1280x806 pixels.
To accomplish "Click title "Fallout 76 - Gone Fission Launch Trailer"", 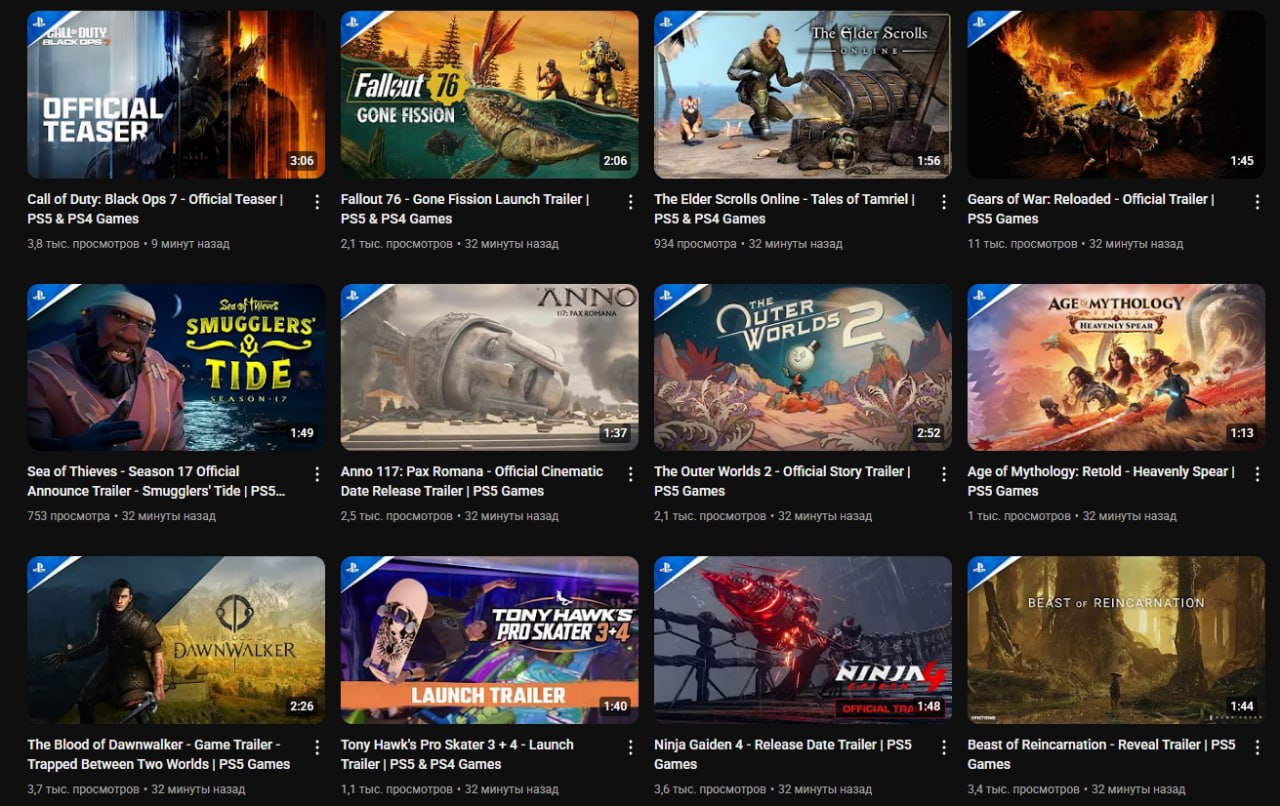I will (465, 209).
